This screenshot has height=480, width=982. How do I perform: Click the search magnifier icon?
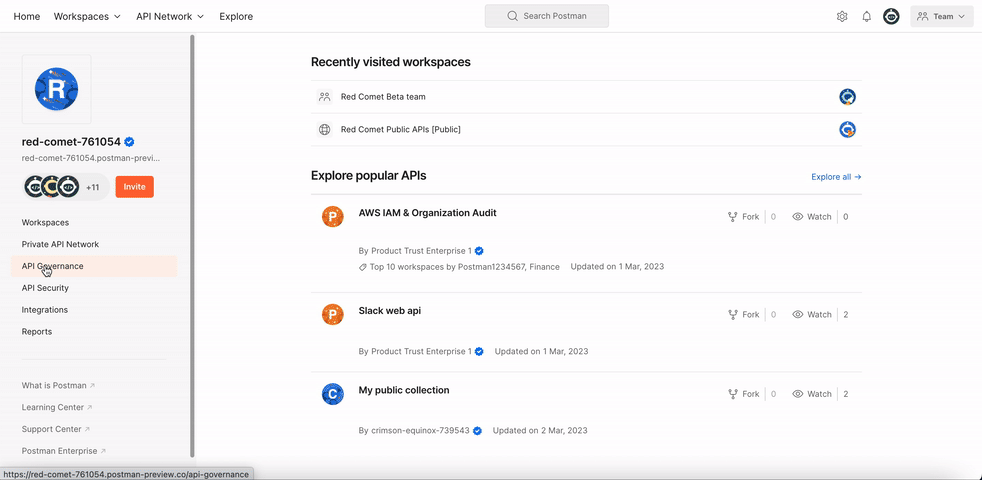512,16
